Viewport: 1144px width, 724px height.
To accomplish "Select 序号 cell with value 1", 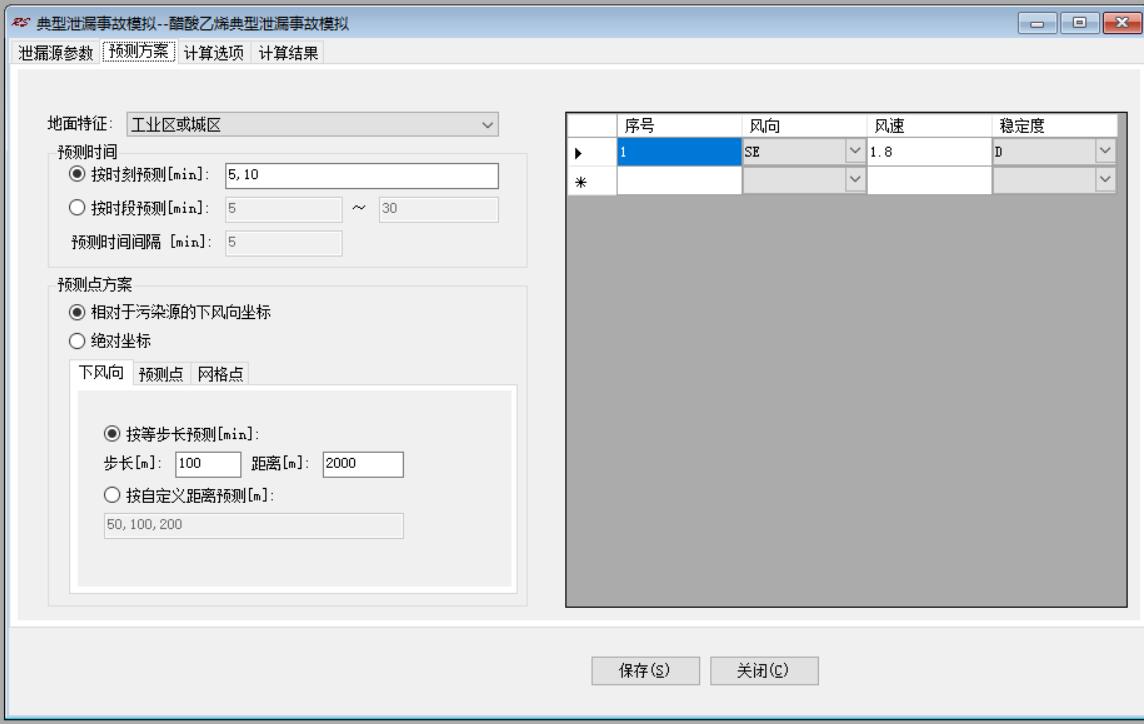I will [x=679, y=152].
